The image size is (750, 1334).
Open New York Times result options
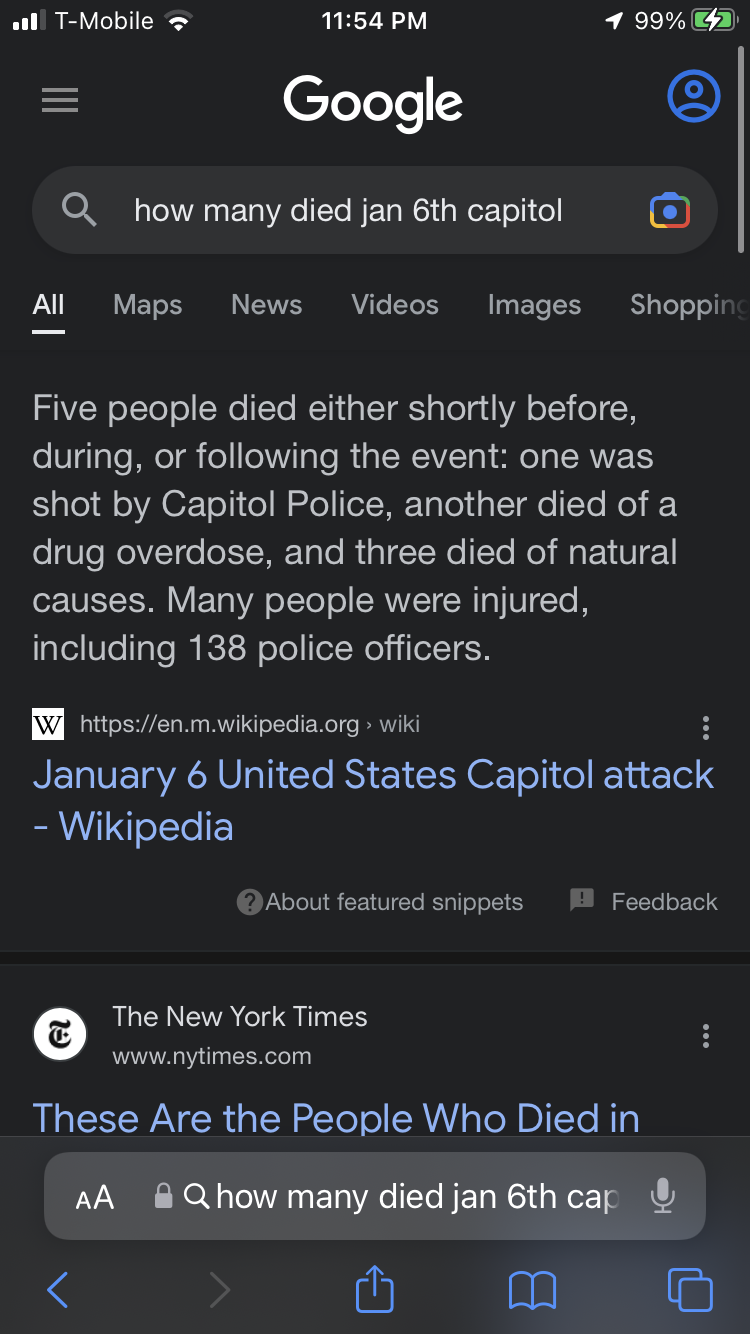pos(706,1035)
